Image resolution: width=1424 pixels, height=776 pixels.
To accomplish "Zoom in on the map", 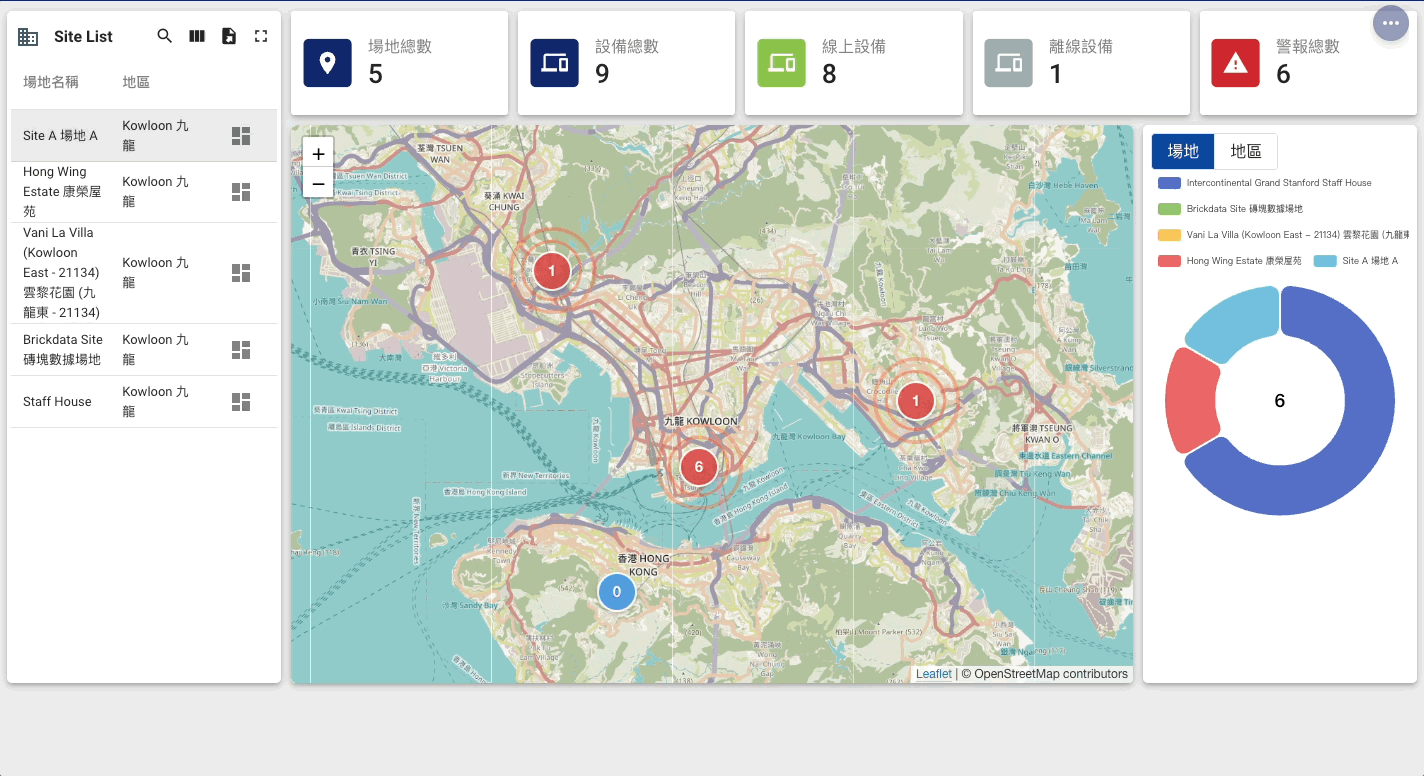I will 317,153.
